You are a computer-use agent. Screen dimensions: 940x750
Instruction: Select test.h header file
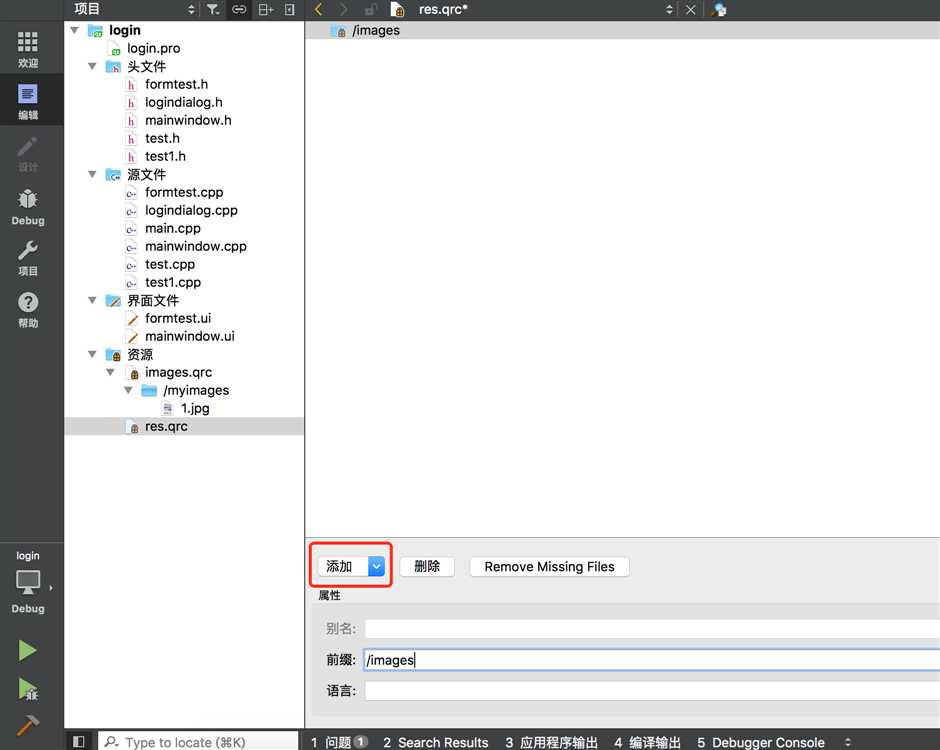pyautogui.click(x=162, y=138)
